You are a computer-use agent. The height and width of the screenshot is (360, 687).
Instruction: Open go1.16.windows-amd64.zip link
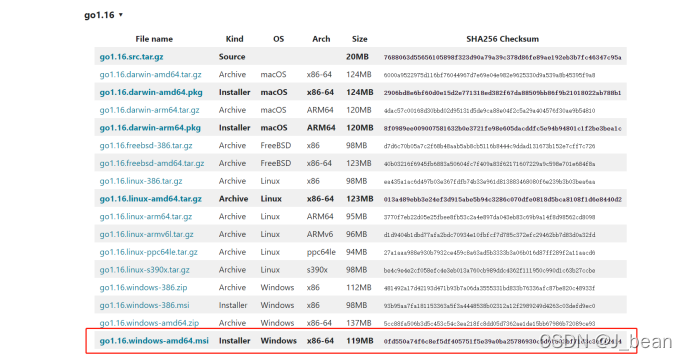point(149,323)
